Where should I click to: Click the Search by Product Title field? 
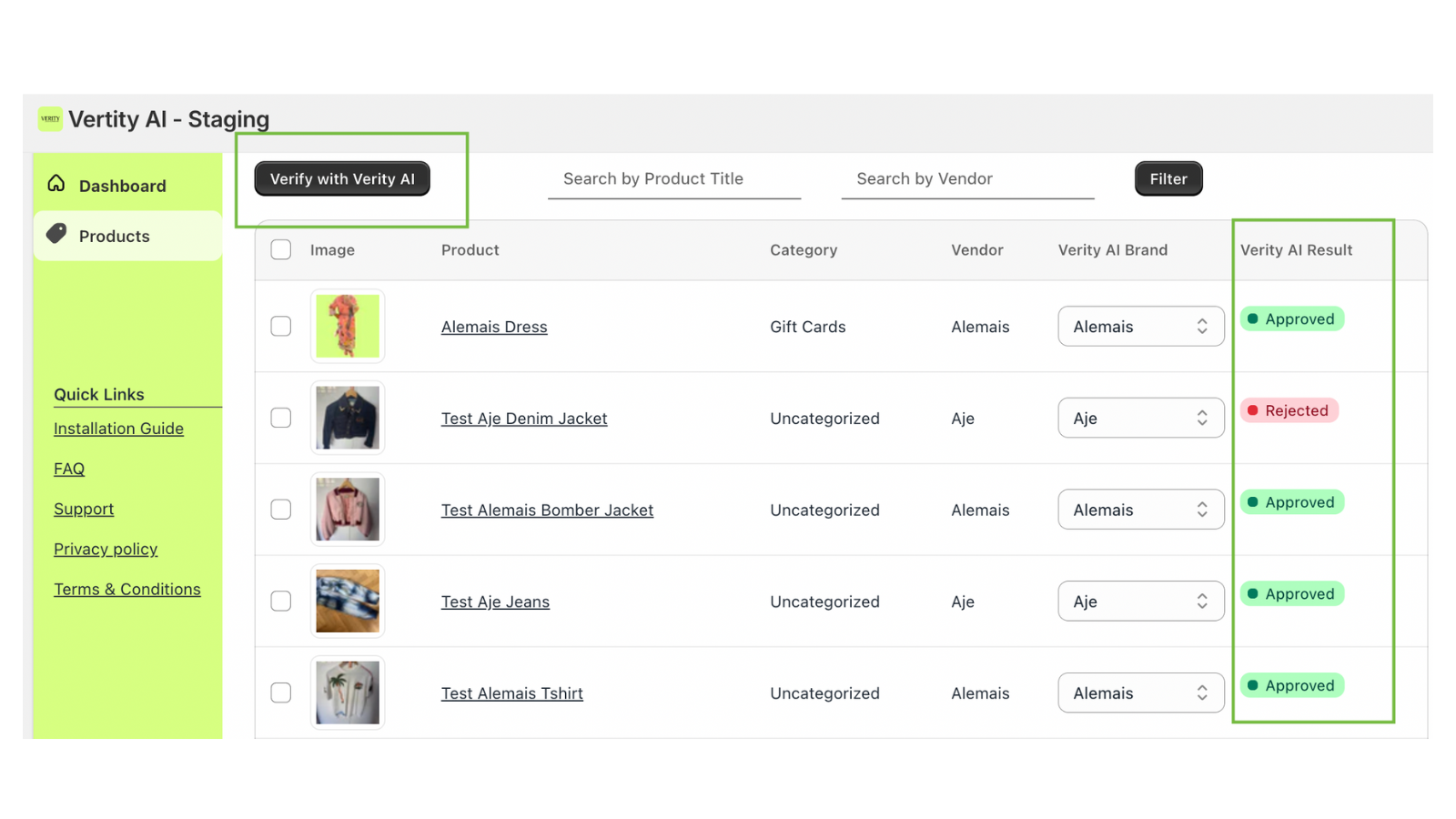pyautogui.click(x=673, y=179)
